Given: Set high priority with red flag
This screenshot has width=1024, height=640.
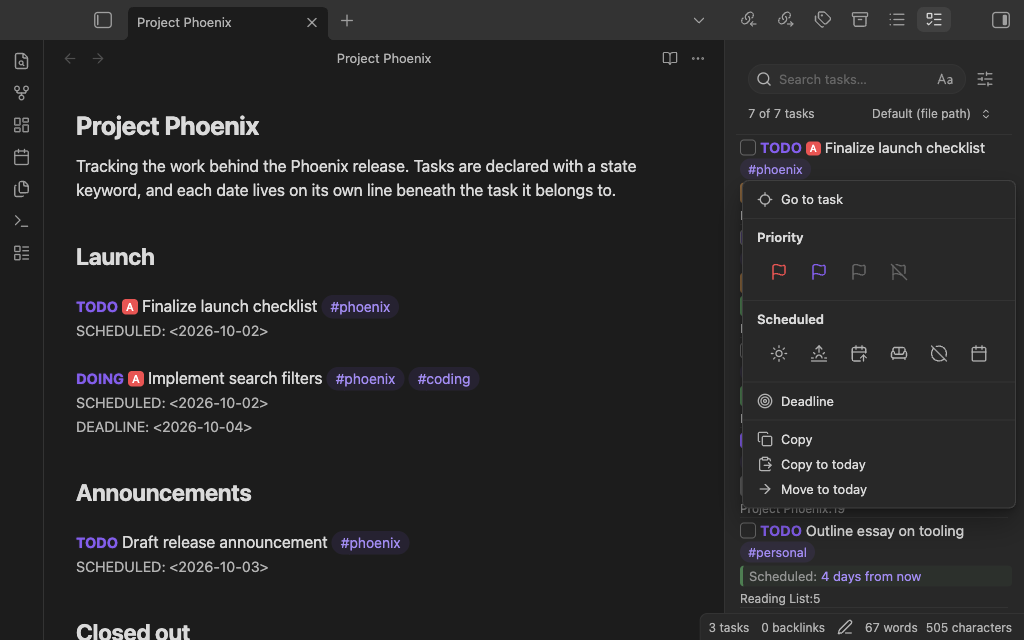Looking at the screenshot, I should coord(778,272).
